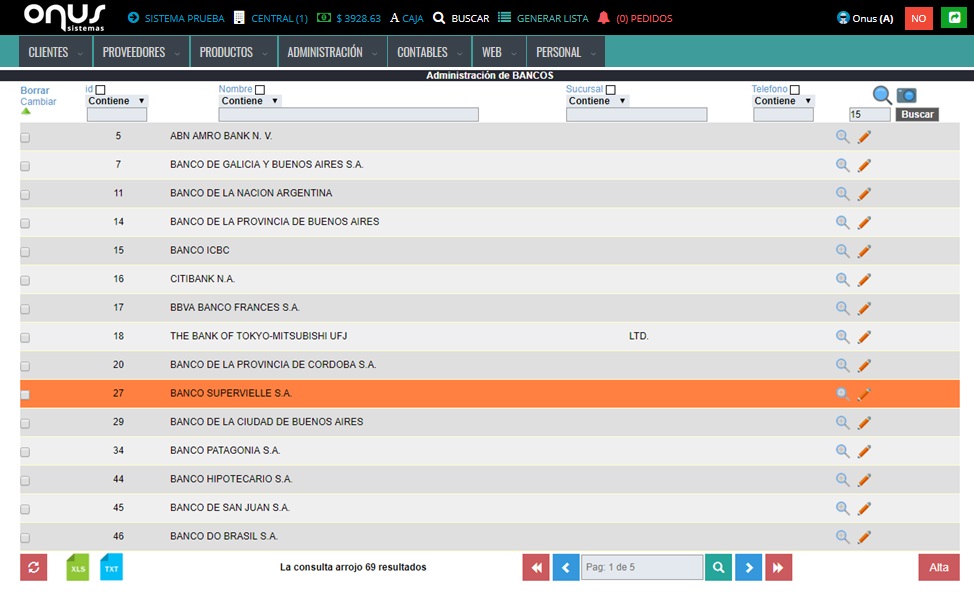Click the Borrar link
974x595 pixels.
(35, 91)
